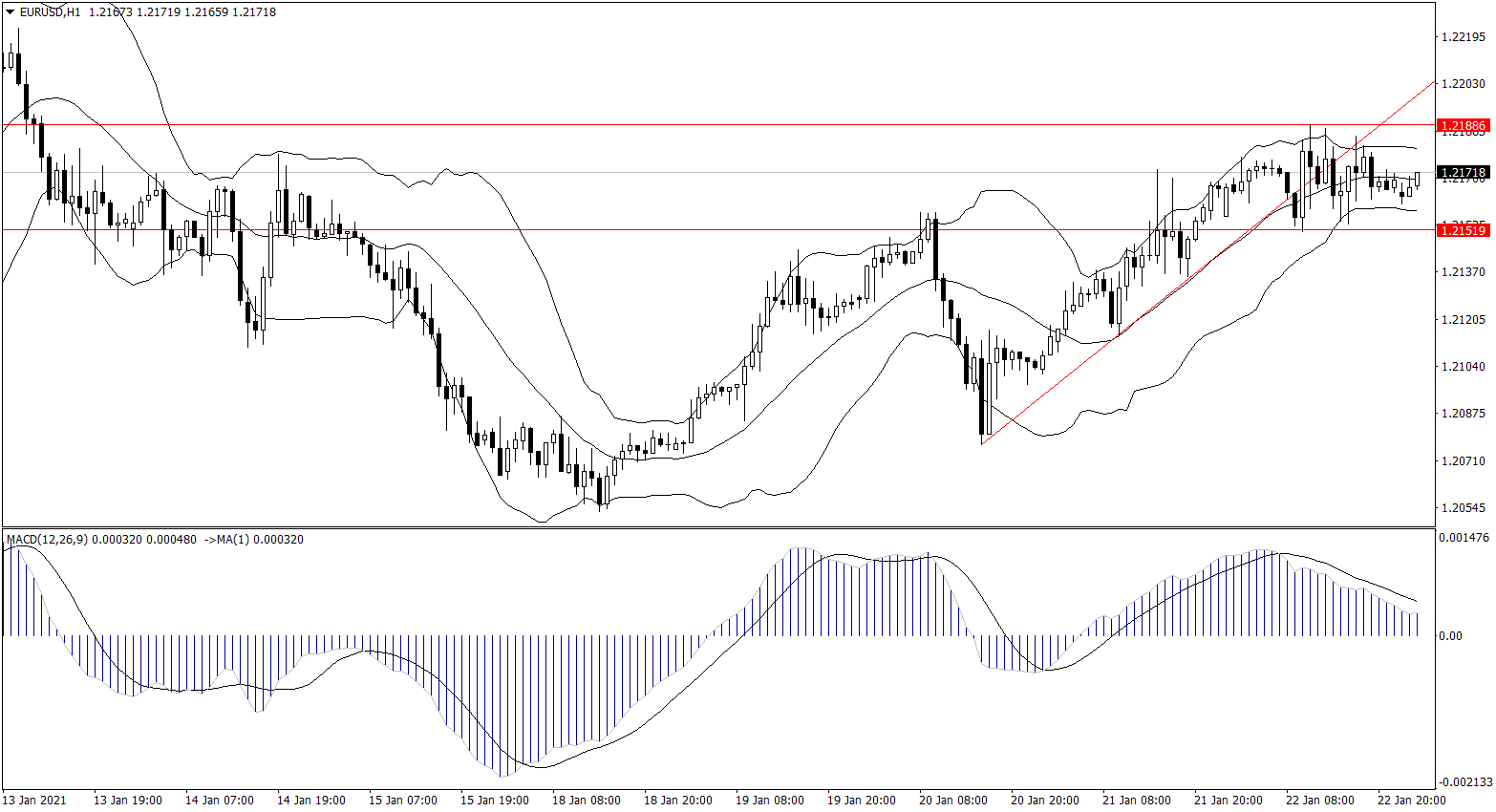Select the red 1.21886 resistance price tag

(1463, 126)
